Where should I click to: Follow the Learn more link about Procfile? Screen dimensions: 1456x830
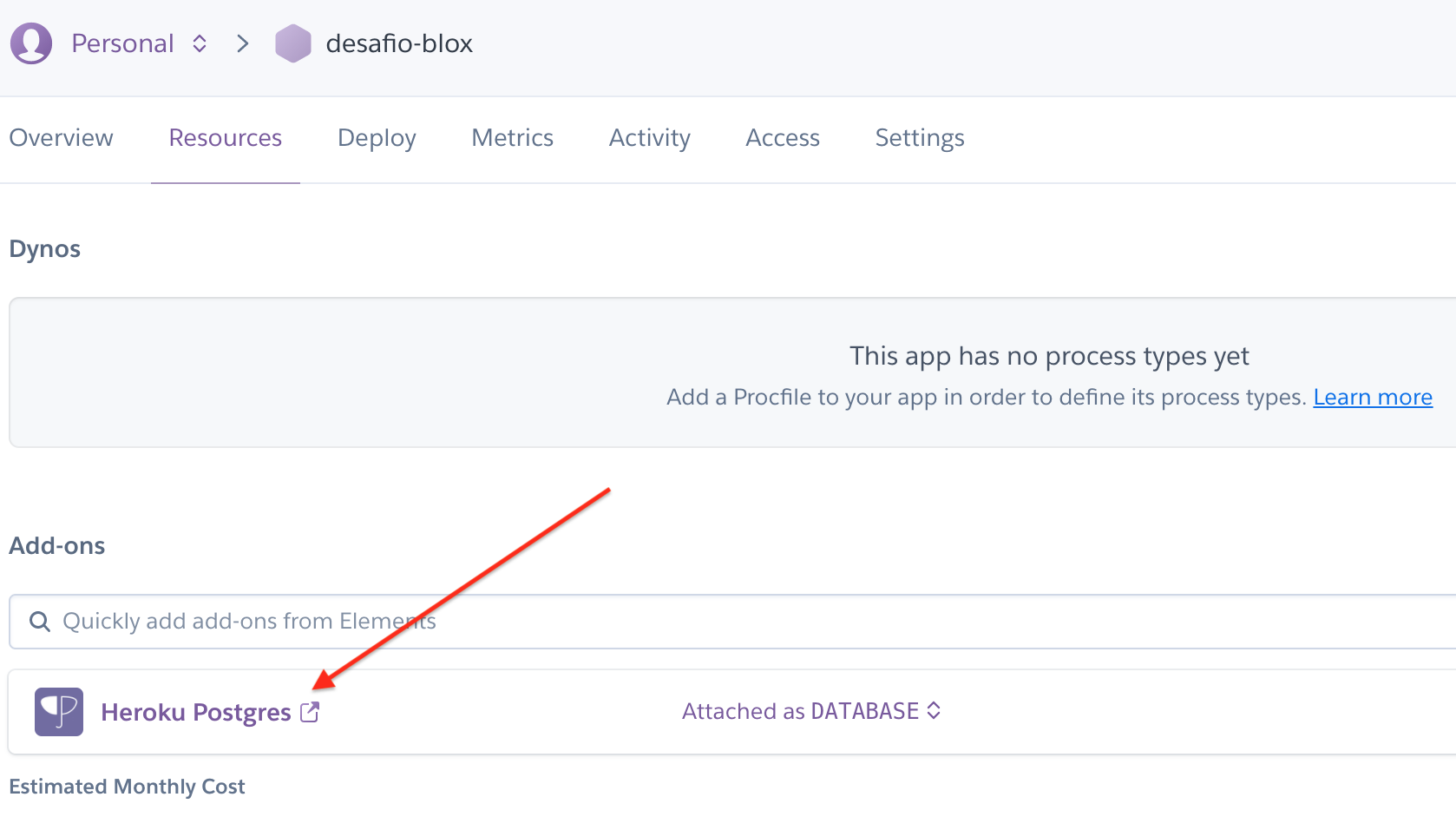coord(1373,397)
